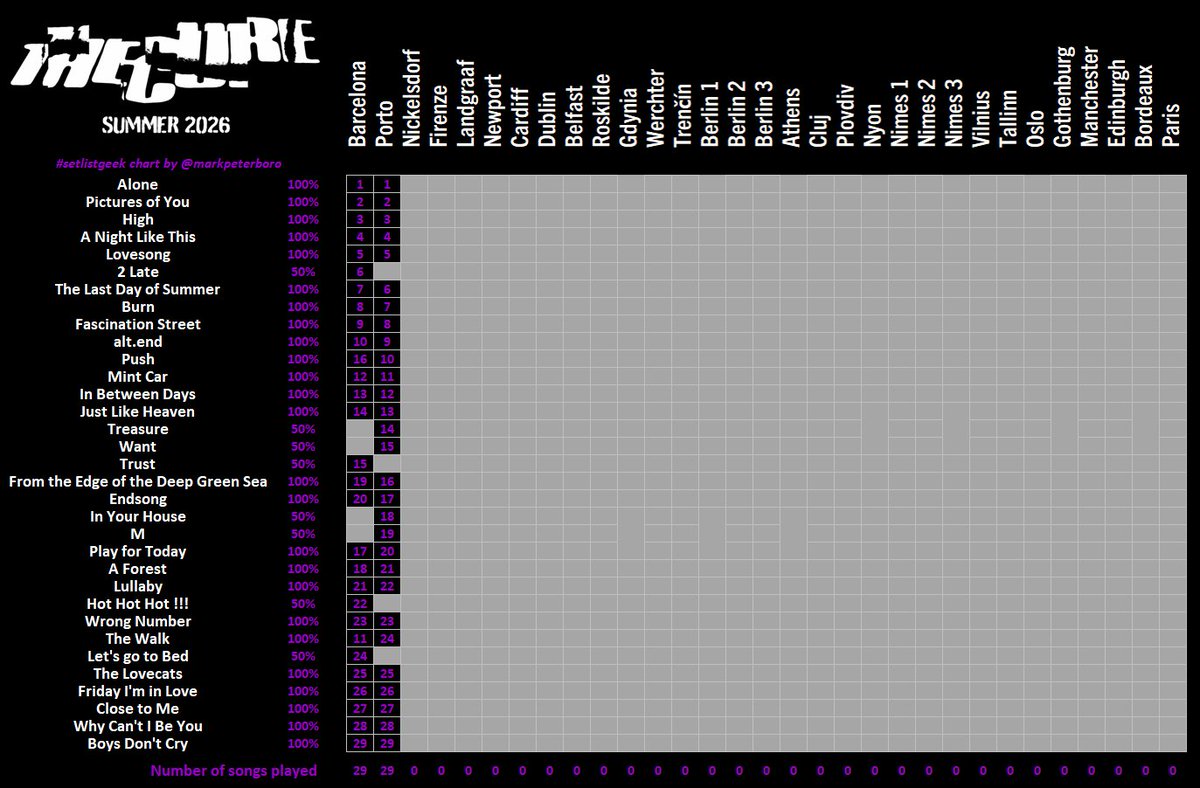1200x788 pixels.
Task: Click the Nickelsdorf column header
Action: (413, 99)
